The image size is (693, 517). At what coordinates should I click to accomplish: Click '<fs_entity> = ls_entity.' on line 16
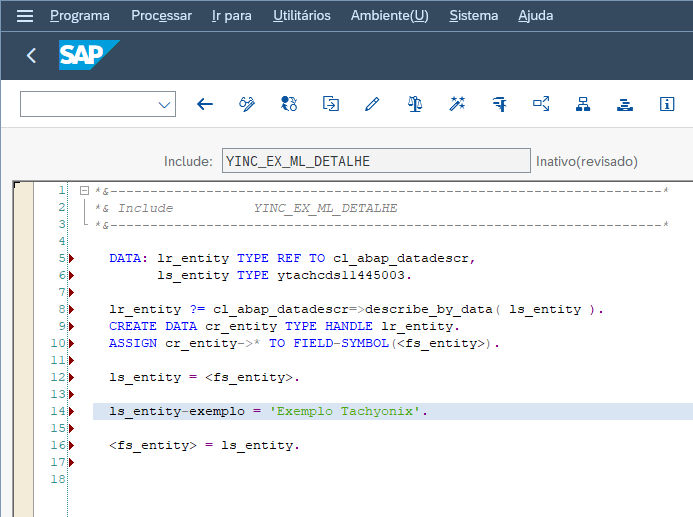(204, 445)
